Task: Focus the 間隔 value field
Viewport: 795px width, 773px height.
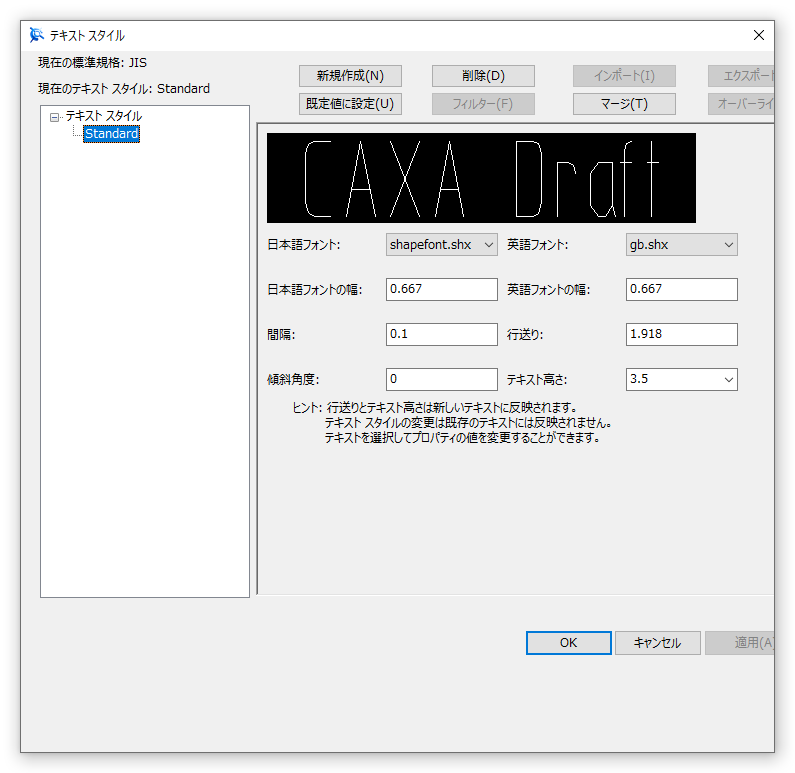Action: point(441,334)
